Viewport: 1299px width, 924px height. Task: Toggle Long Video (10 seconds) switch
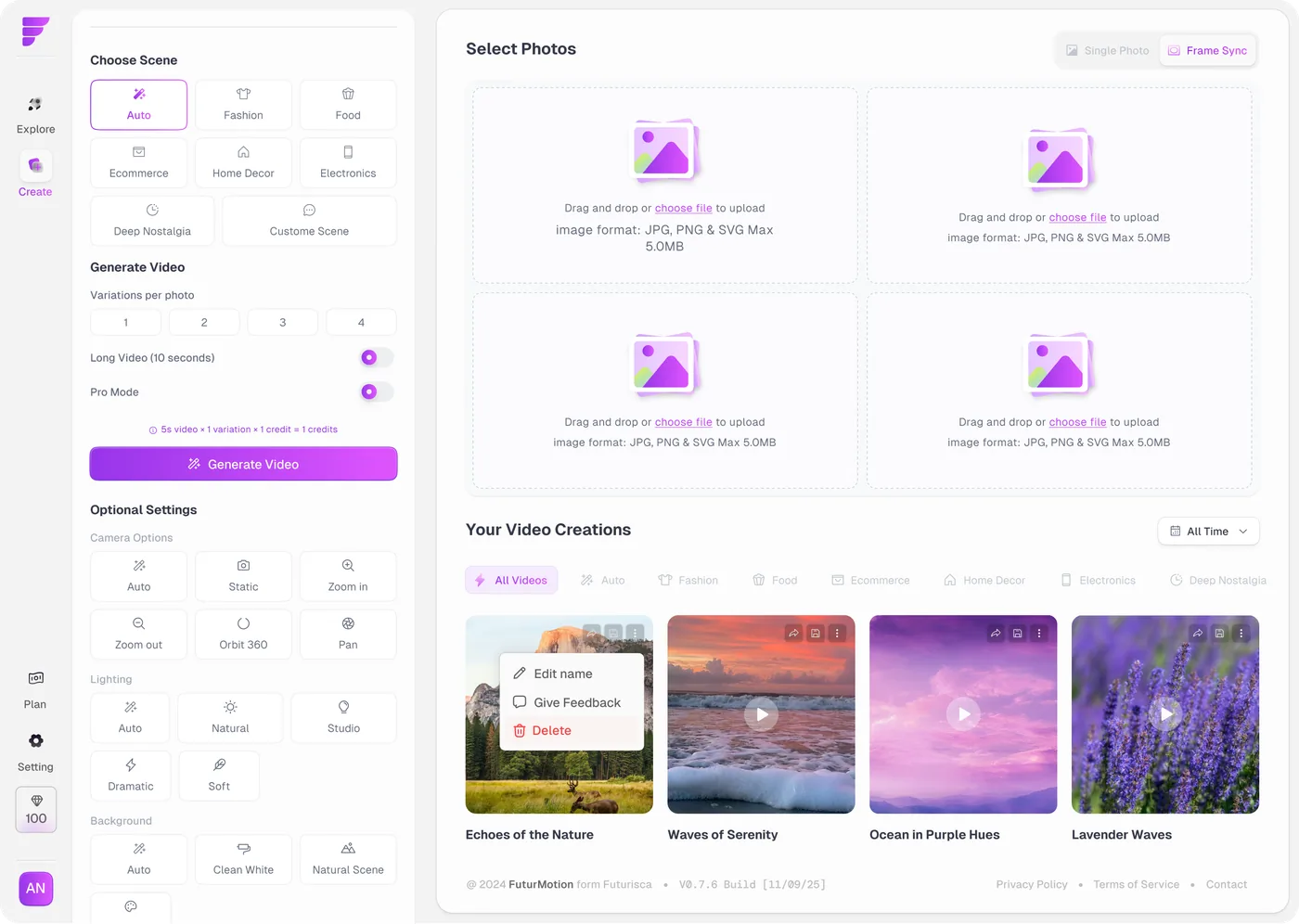(377, 357)
